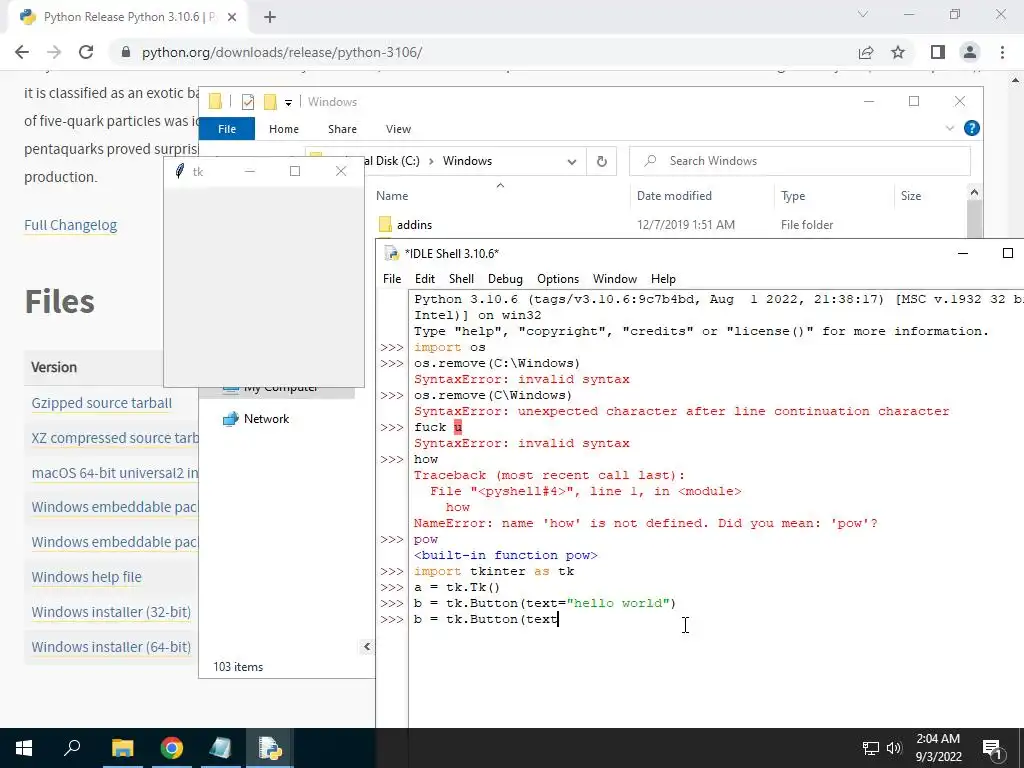Share this page via Chrome share icon
Viewport: 1024px width, 768px height.
pos(866,52)
